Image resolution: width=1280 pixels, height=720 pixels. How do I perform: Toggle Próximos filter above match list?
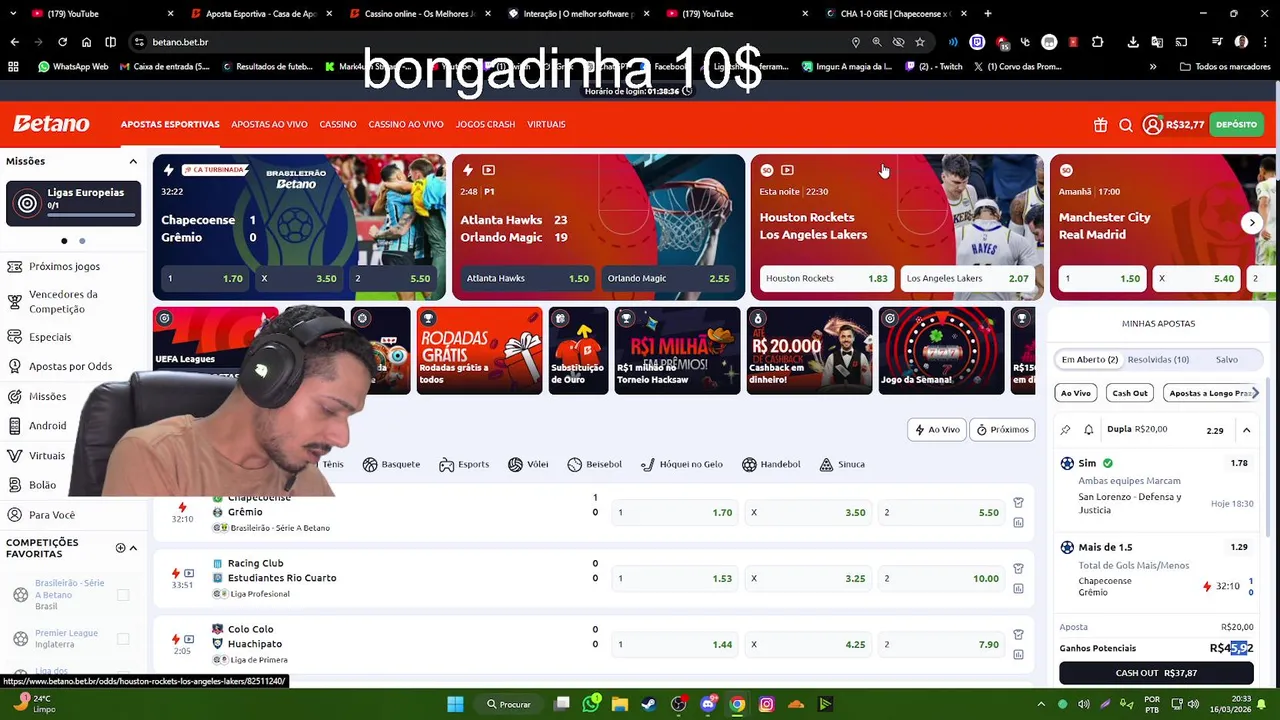click(1002, 430)
